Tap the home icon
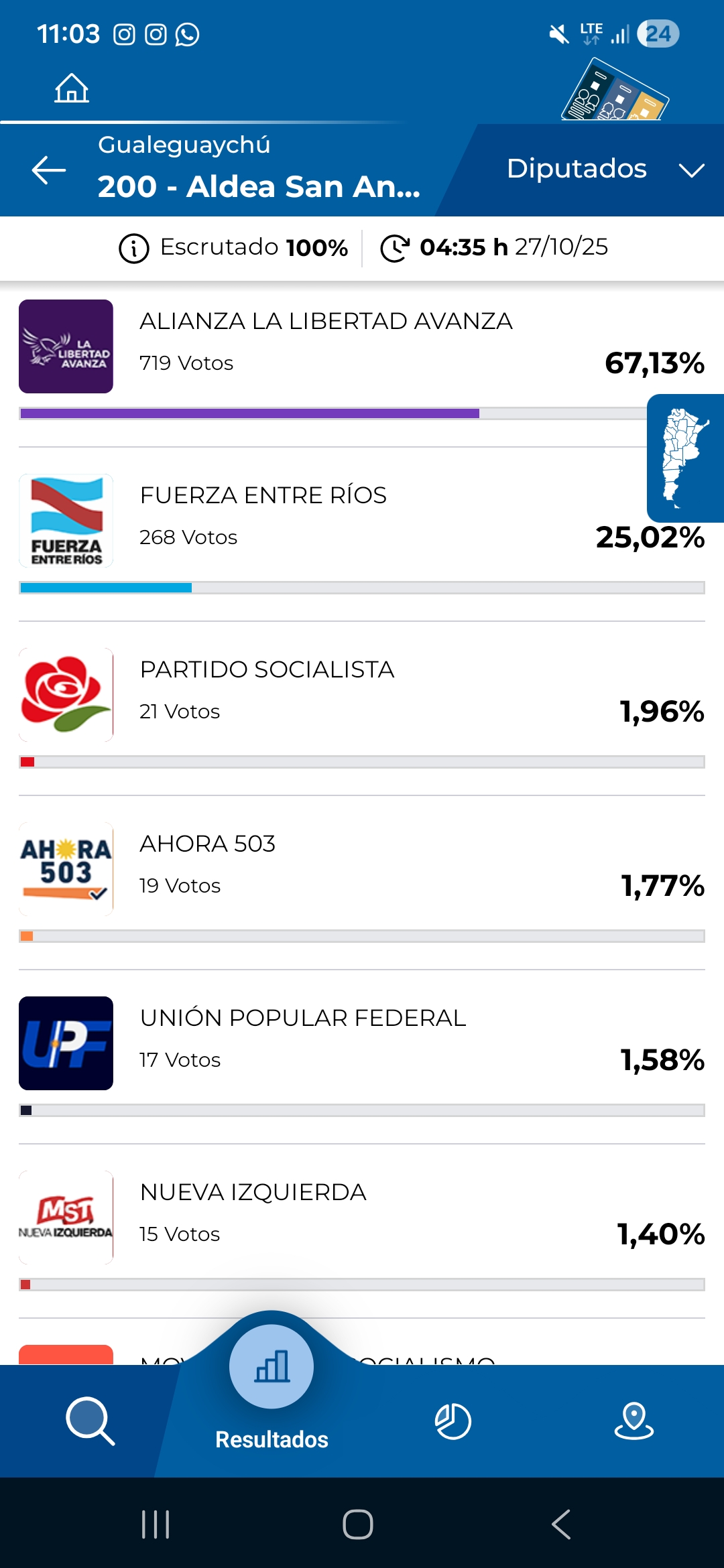Image resolution: width=724 pixels, height=1568 pixels. [72, 88]
